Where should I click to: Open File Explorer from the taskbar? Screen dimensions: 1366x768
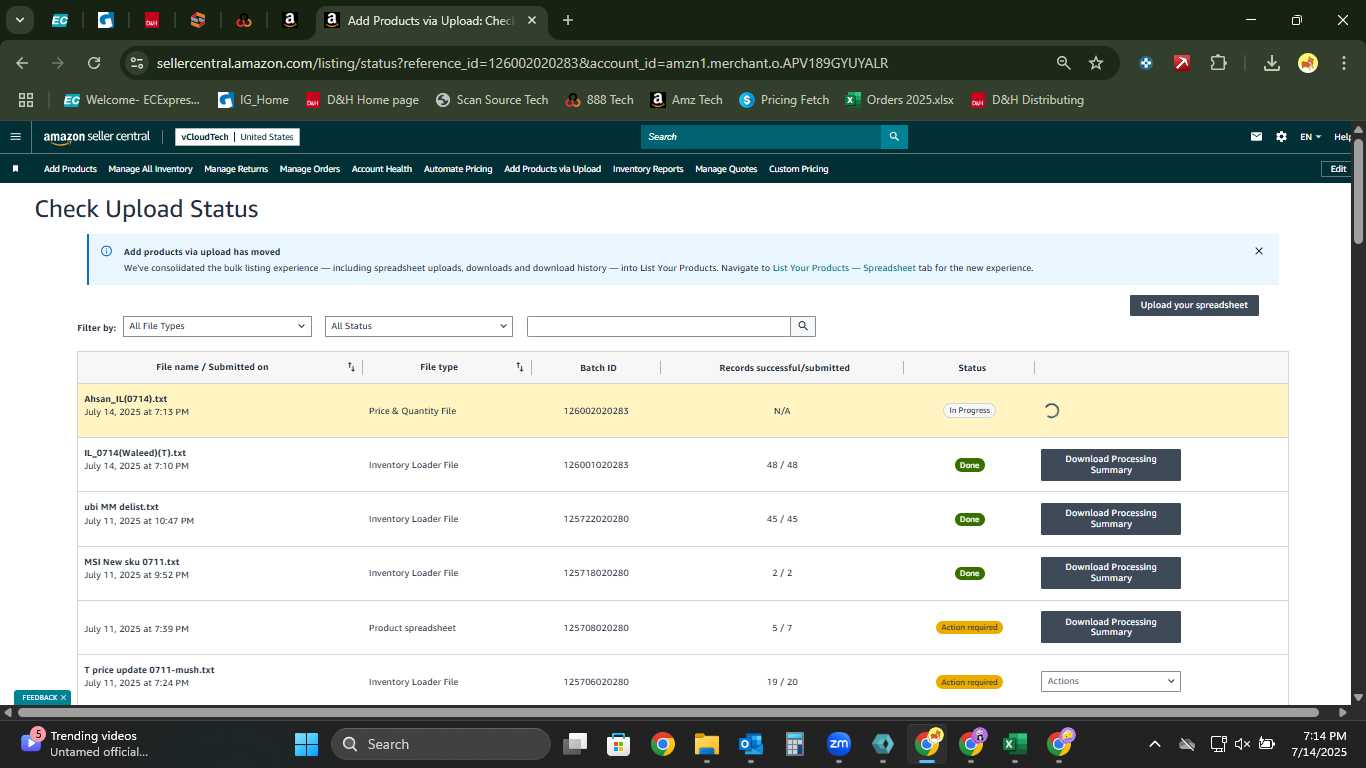tap(707, 744)
